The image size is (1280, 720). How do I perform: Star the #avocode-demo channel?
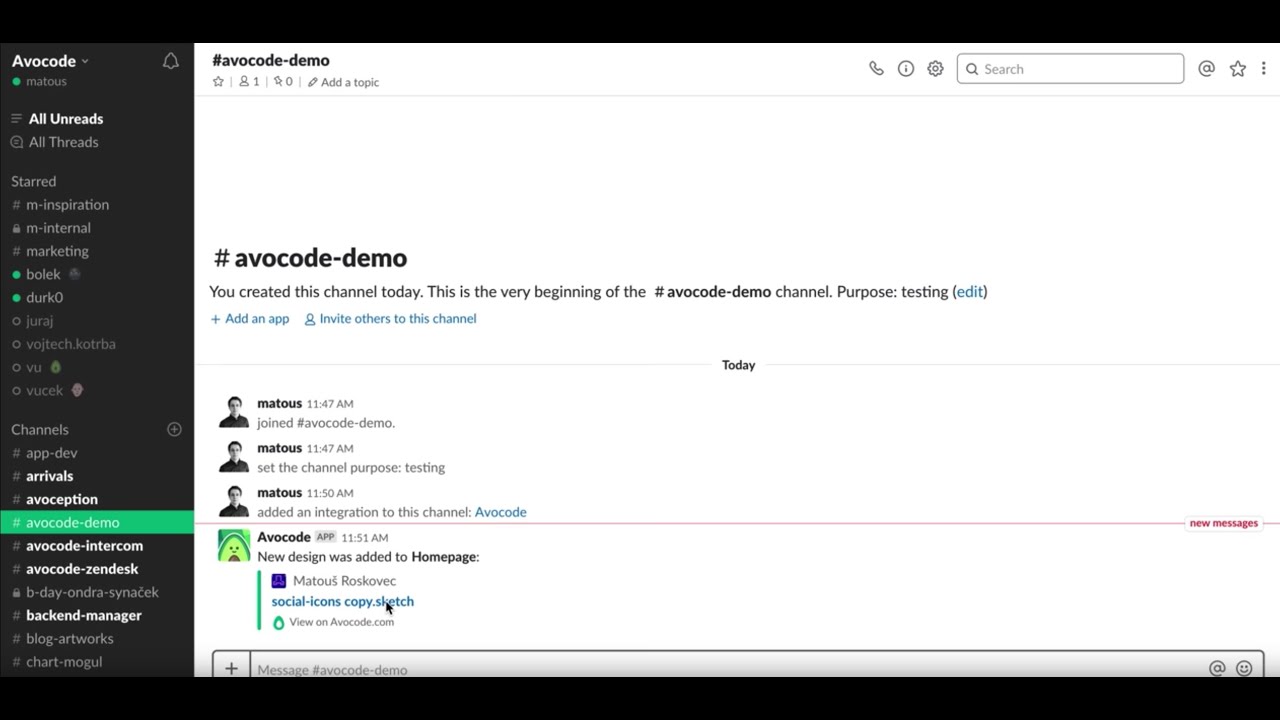pyautogui.click(x=218, y=82)
